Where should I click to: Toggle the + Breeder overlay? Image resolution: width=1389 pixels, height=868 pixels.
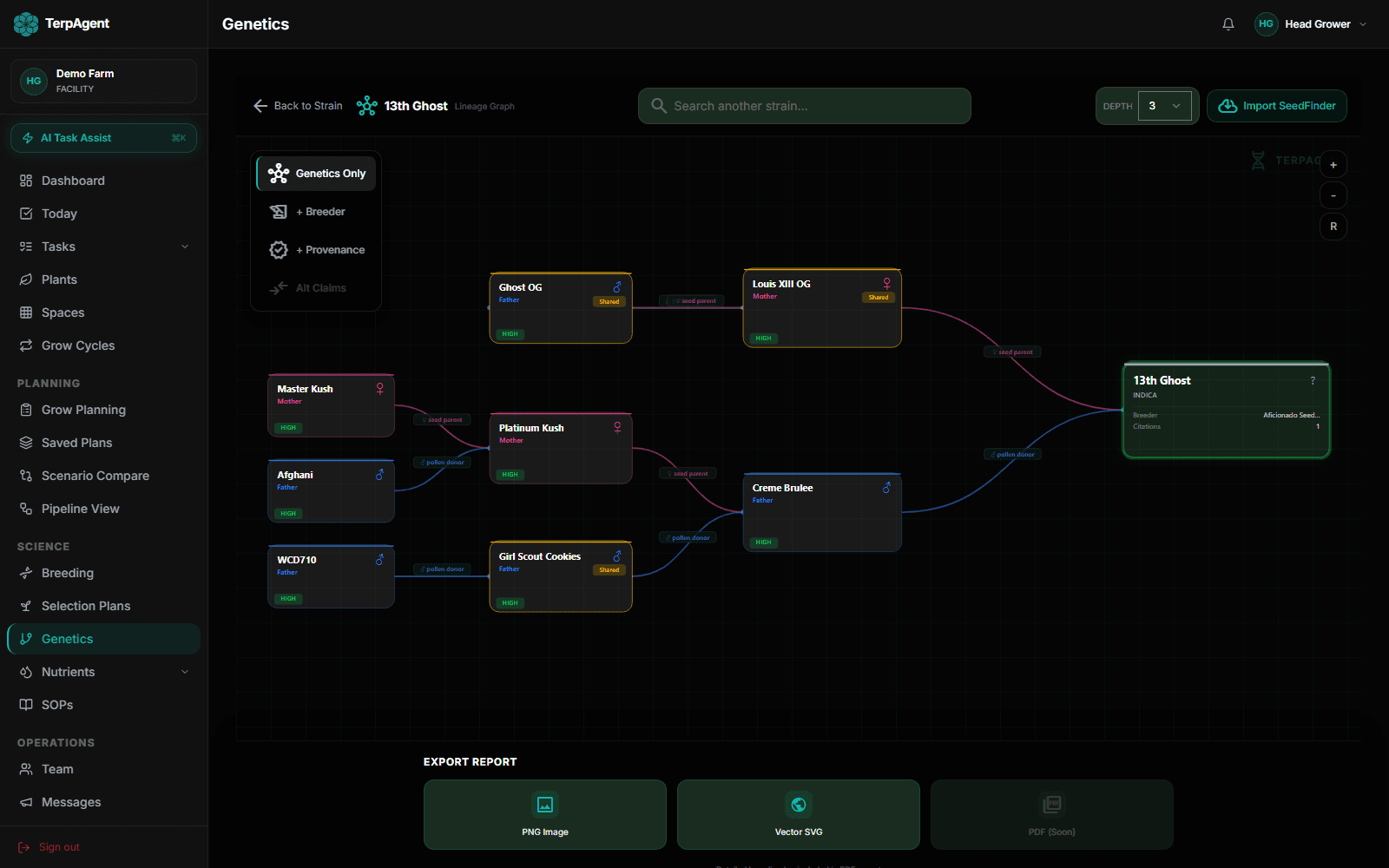tap(315, 211)
